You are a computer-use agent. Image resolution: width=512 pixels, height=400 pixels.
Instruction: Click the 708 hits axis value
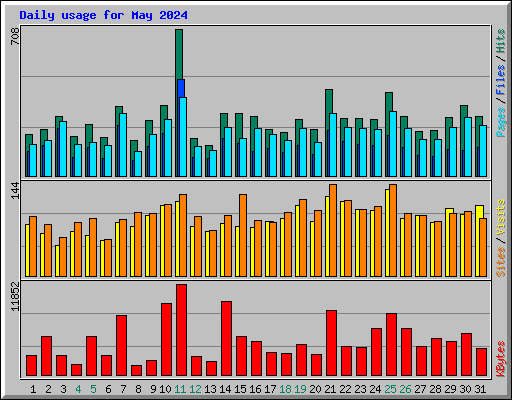point(15,36)
